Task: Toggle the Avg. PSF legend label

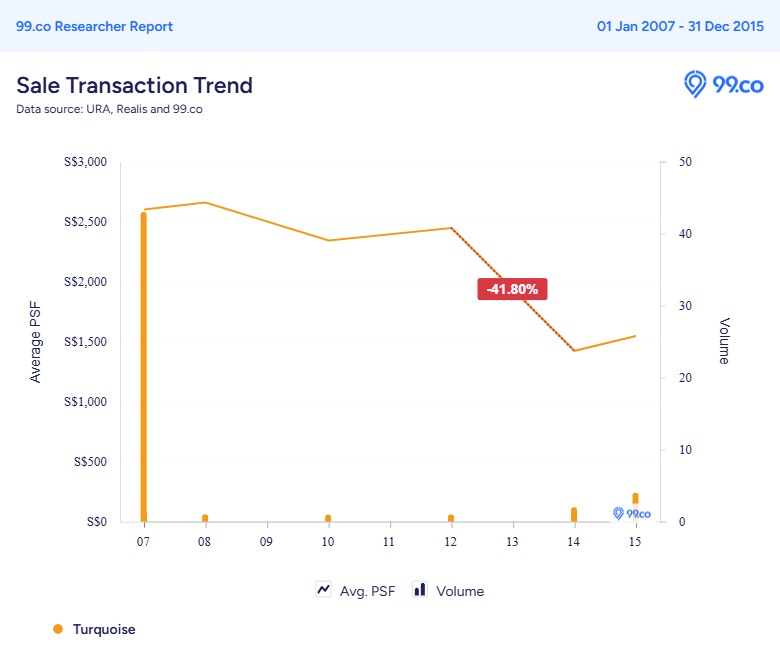Action: [x=367, y=591]
